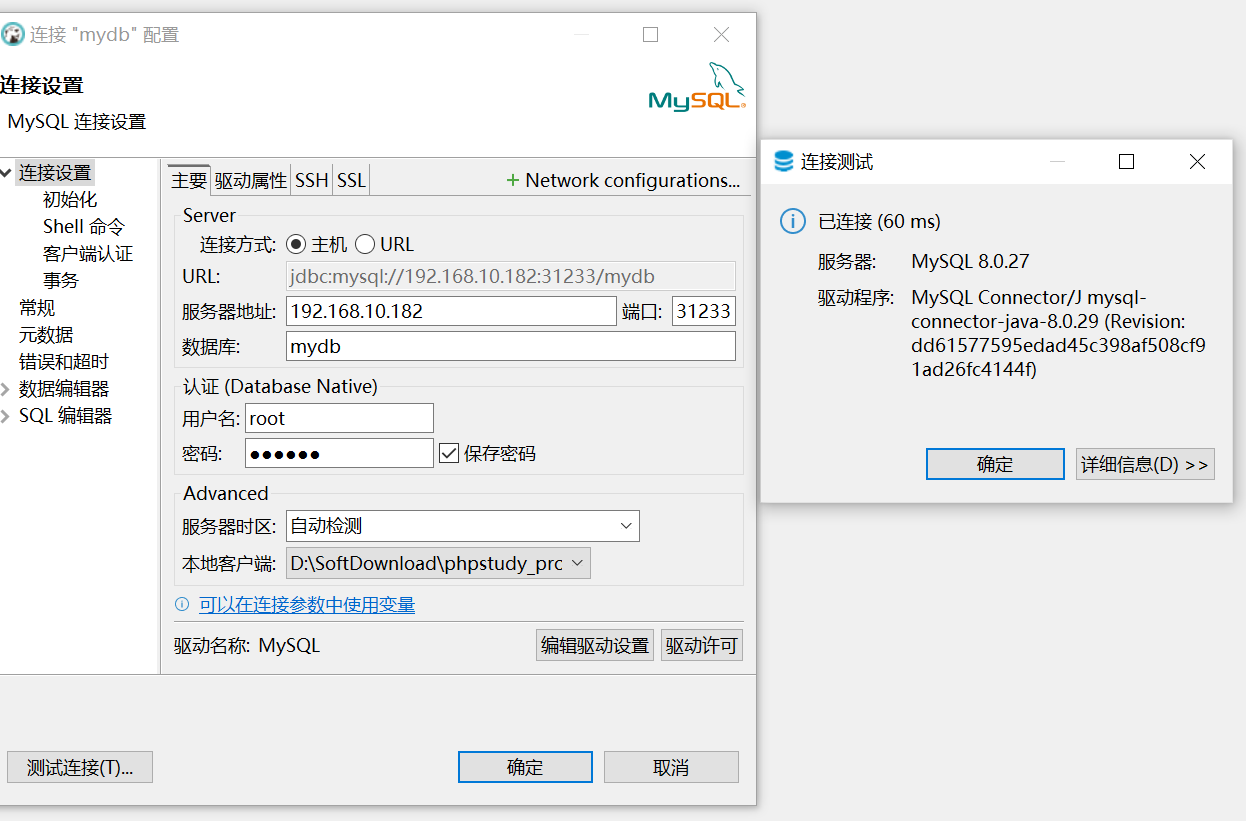Expand the 数据编辑器 tree node
The height and width of the screenshot is (821, 1246).
coord(6,389)
